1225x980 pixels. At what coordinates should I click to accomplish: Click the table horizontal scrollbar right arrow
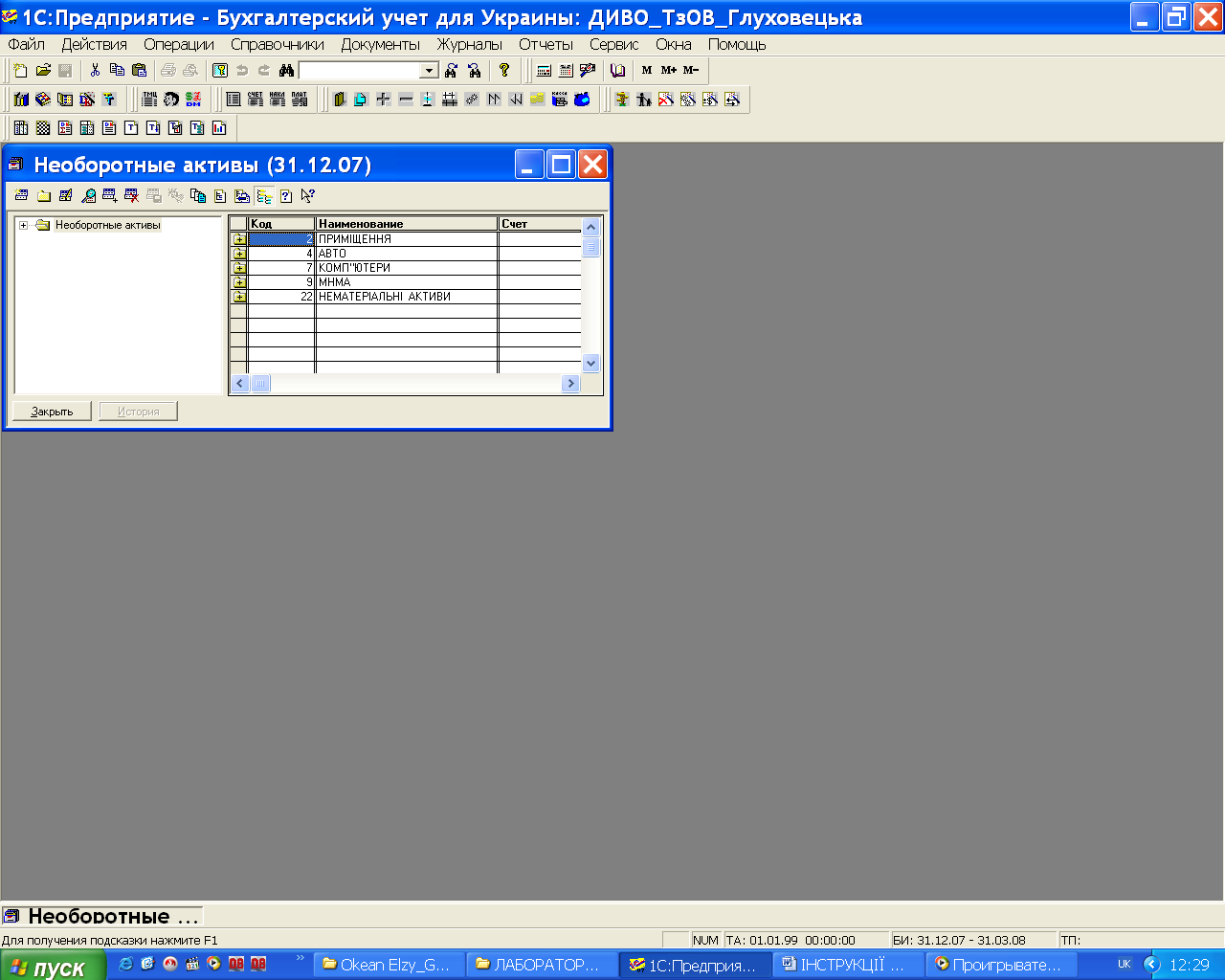click(570, 383)
